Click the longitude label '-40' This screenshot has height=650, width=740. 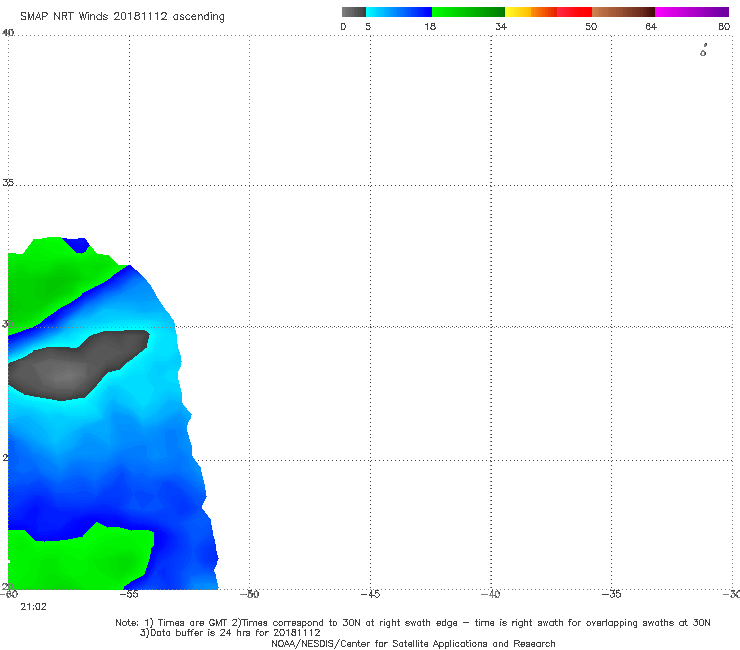click(490, 594)
